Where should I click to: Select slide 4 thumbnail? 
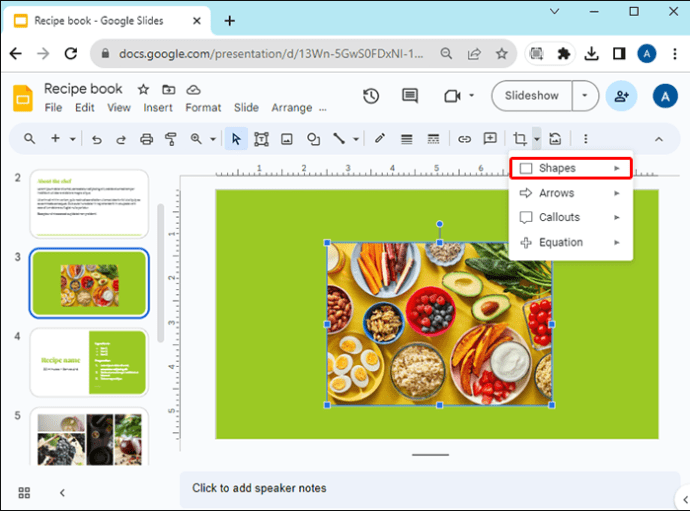89,362
